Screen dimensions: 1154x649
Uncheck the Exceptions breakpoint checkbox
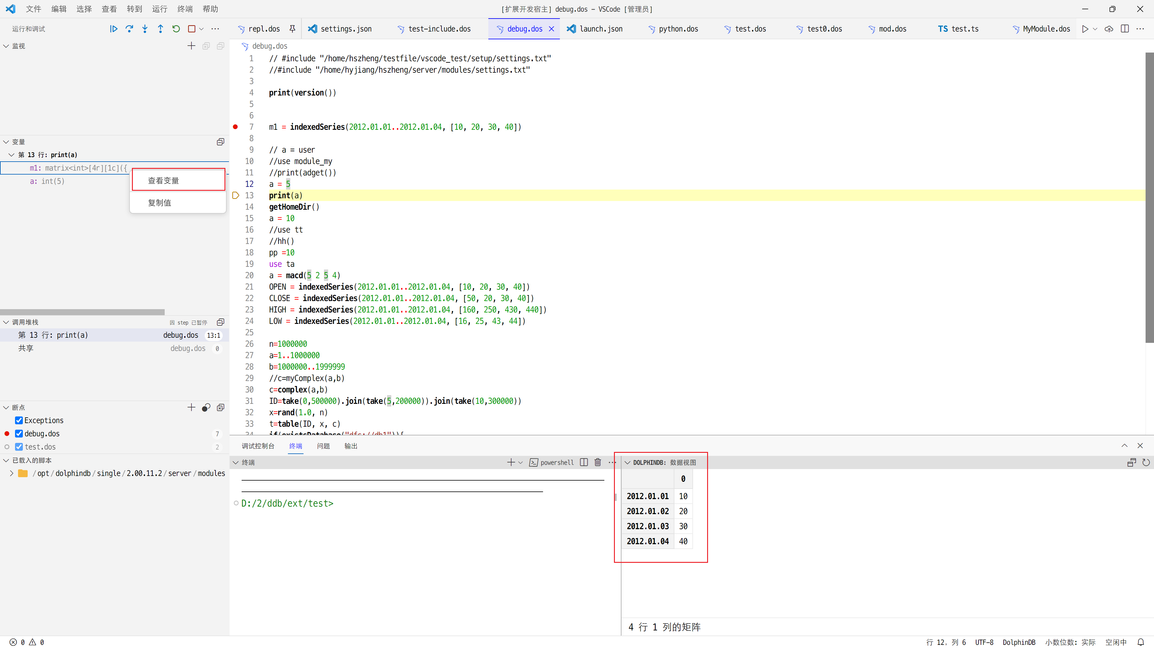[x=19, y=421]
